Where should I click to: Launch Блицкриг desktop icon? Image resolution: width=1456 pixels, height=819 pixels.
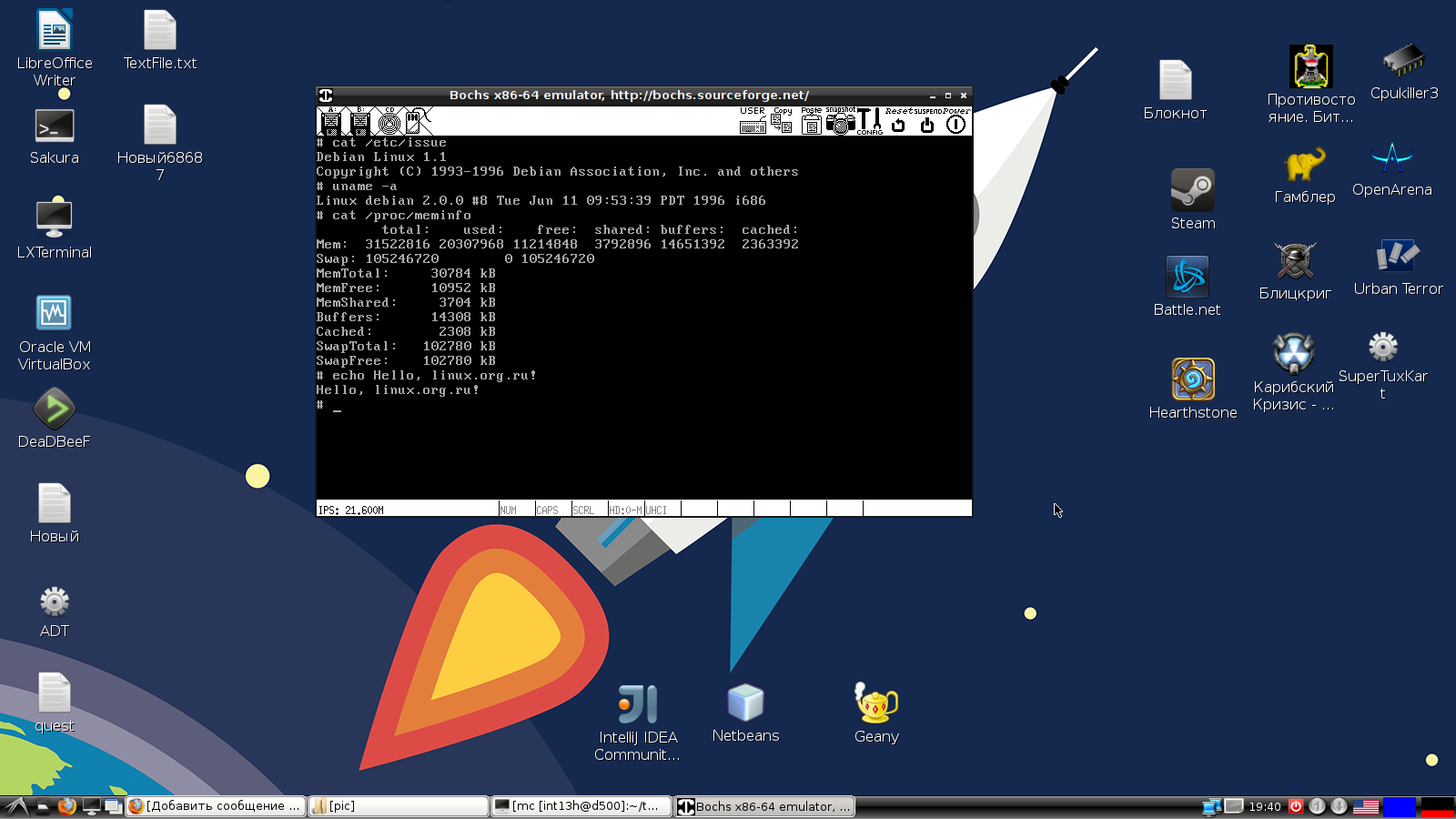tap(1295, 271)
